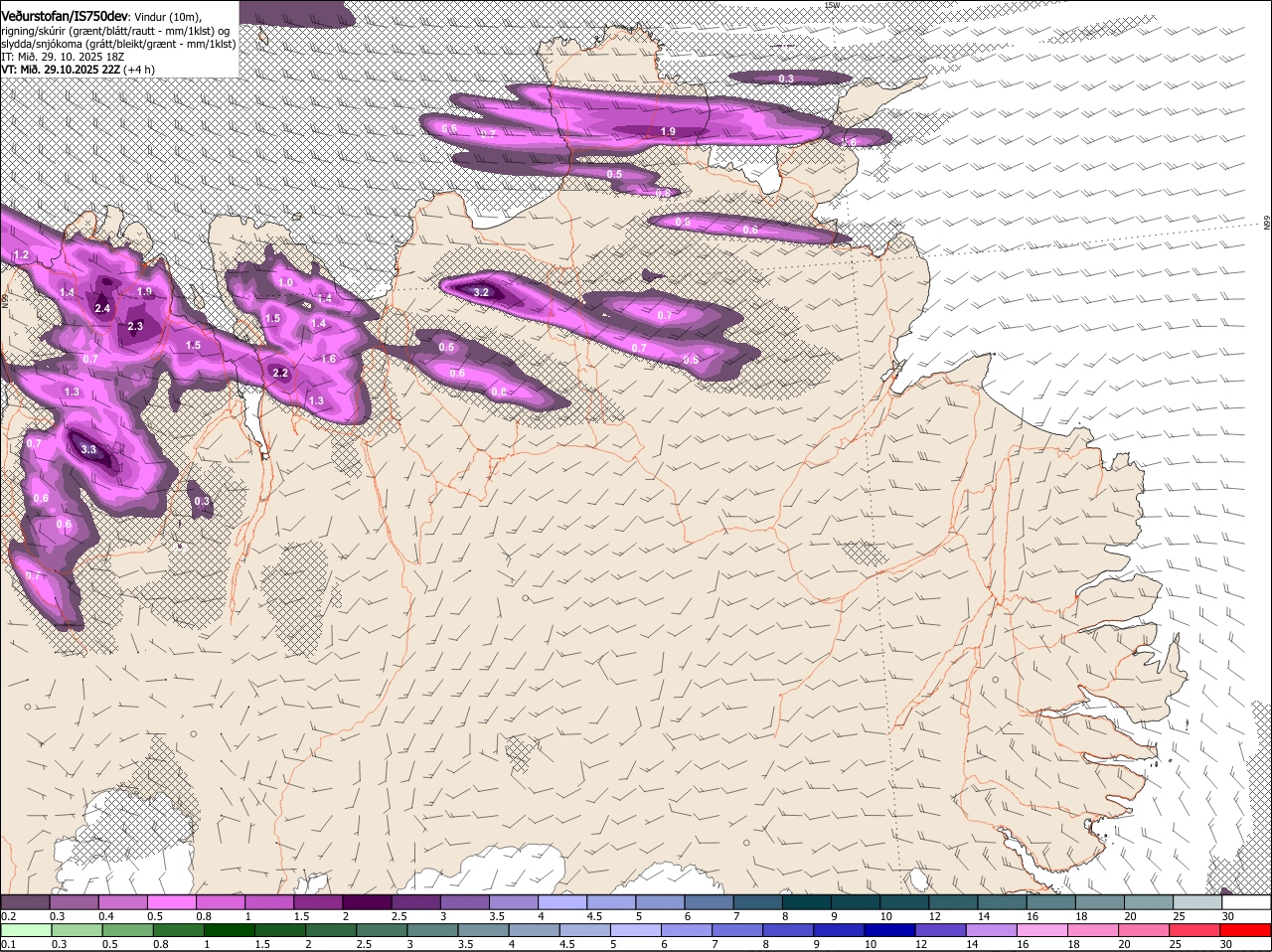1272x952 pixels.
Task: Click the 1.6 precipitation value on the map
Action: click(329, 359)
